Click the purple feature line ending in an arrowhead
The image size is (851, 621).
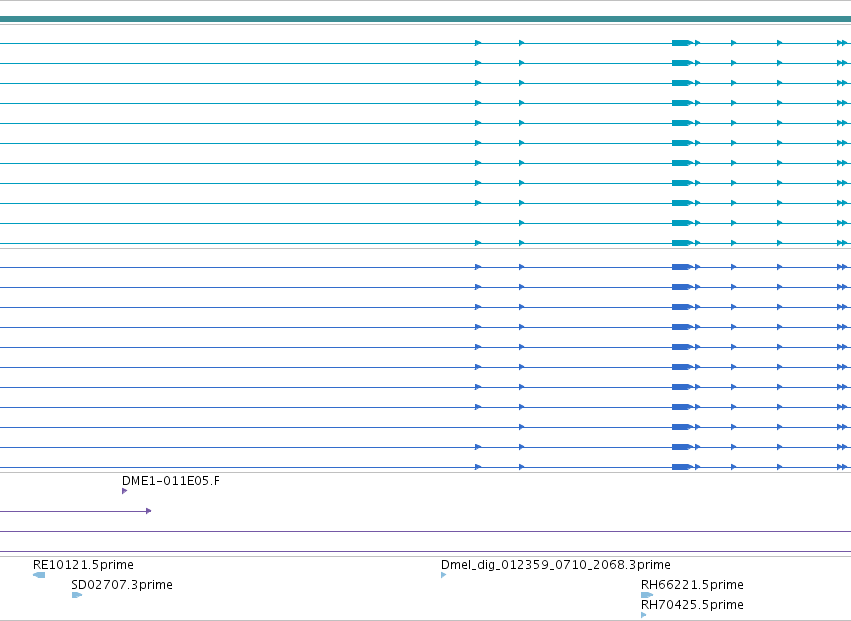[75, 511]
